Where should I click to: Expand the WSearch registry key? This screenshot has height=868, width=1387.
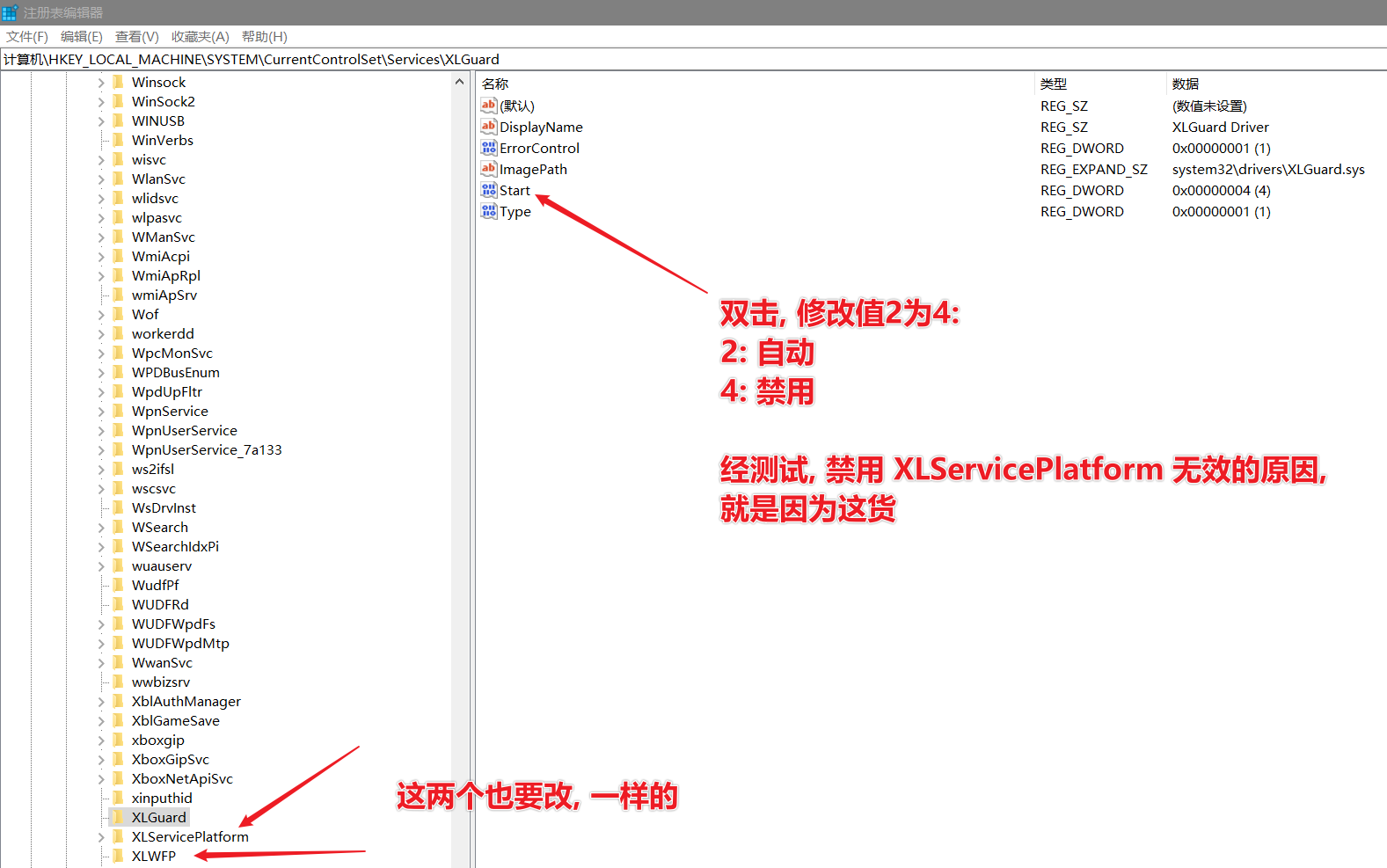(101, 528)
